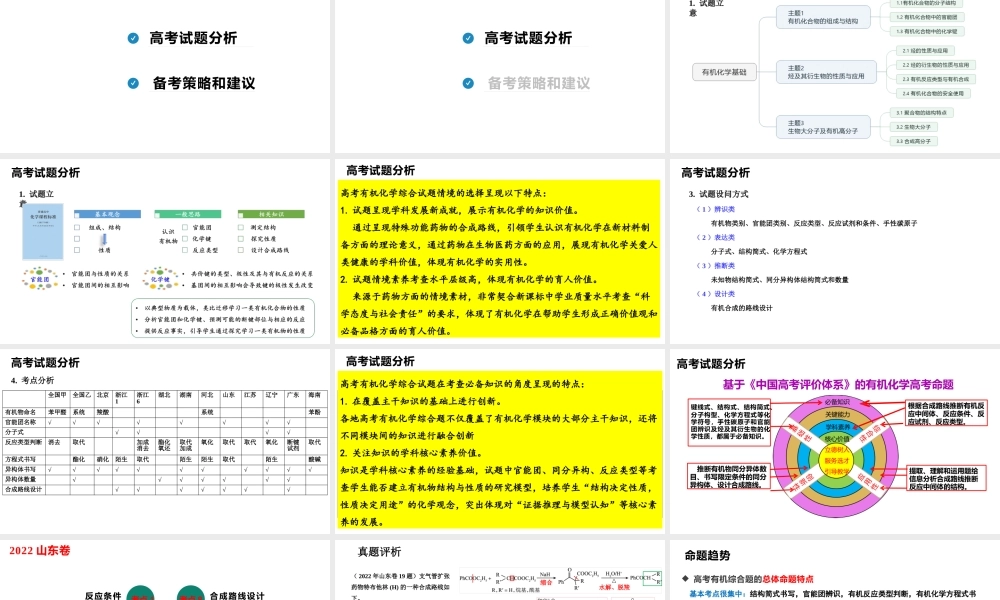Open yellow slide about 试题情境的选择
The image size is (1000, 600).
click(x=499, y=251)
